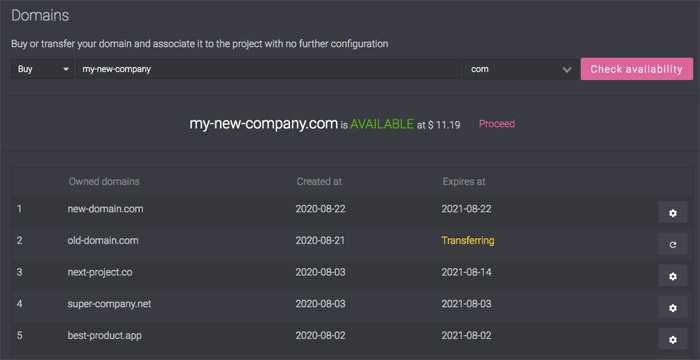Select next-project.co in owned domains

(100, 272)
